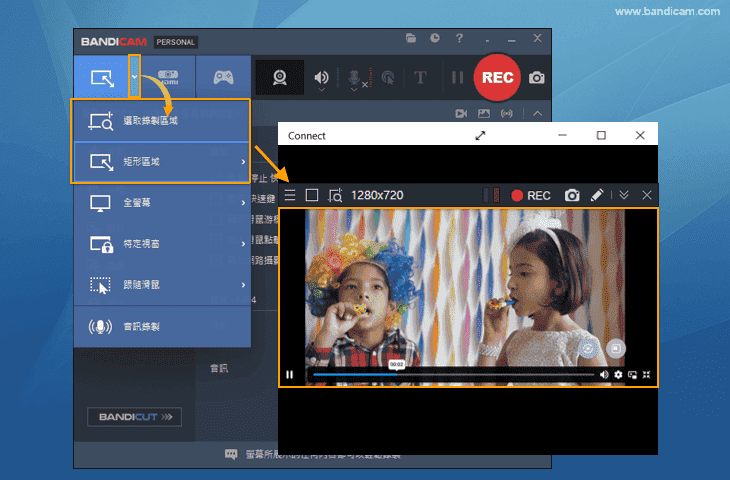Show video list camcorder icon
This screenshot has height=480, width=730.
pyautogui.click(x=461, y=114)
